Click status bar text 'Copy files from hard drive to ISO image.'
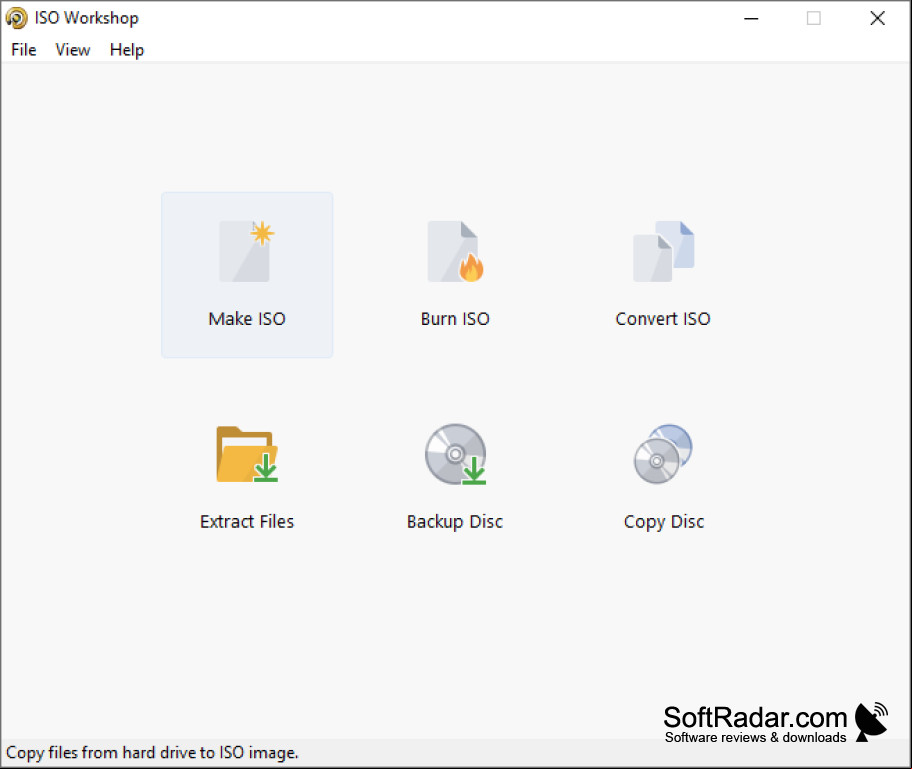The width and height of the screenshot is (912, 769). point(152,753)
